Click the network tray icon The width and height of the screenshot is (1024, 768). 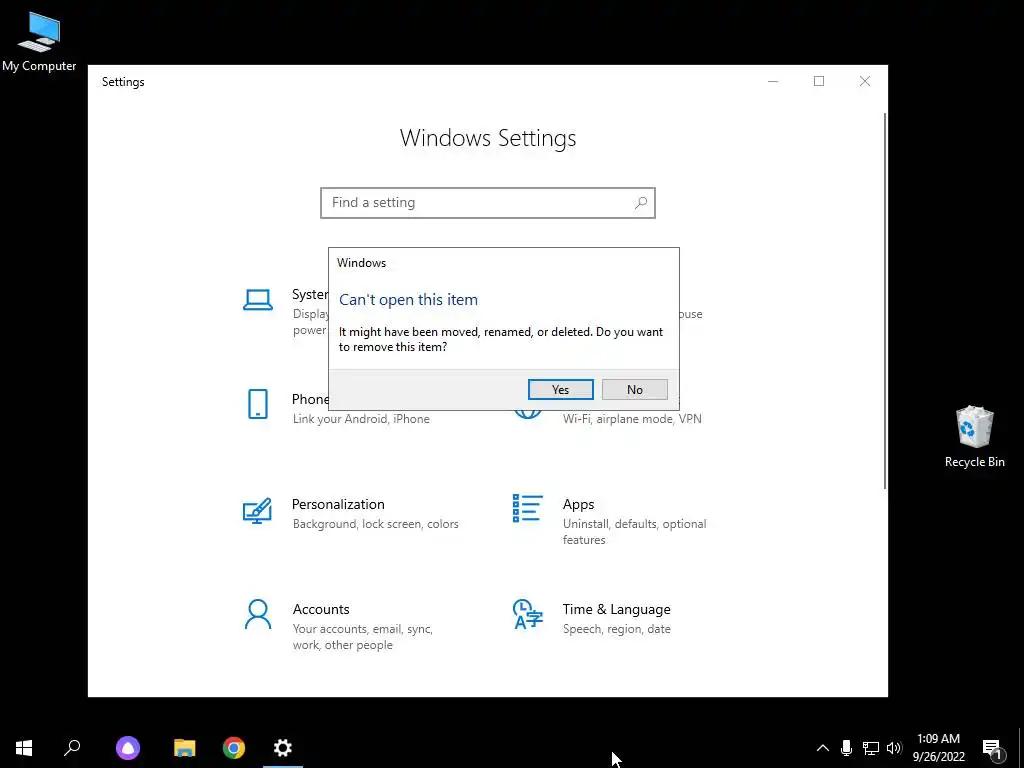click(x=871, y=748)
